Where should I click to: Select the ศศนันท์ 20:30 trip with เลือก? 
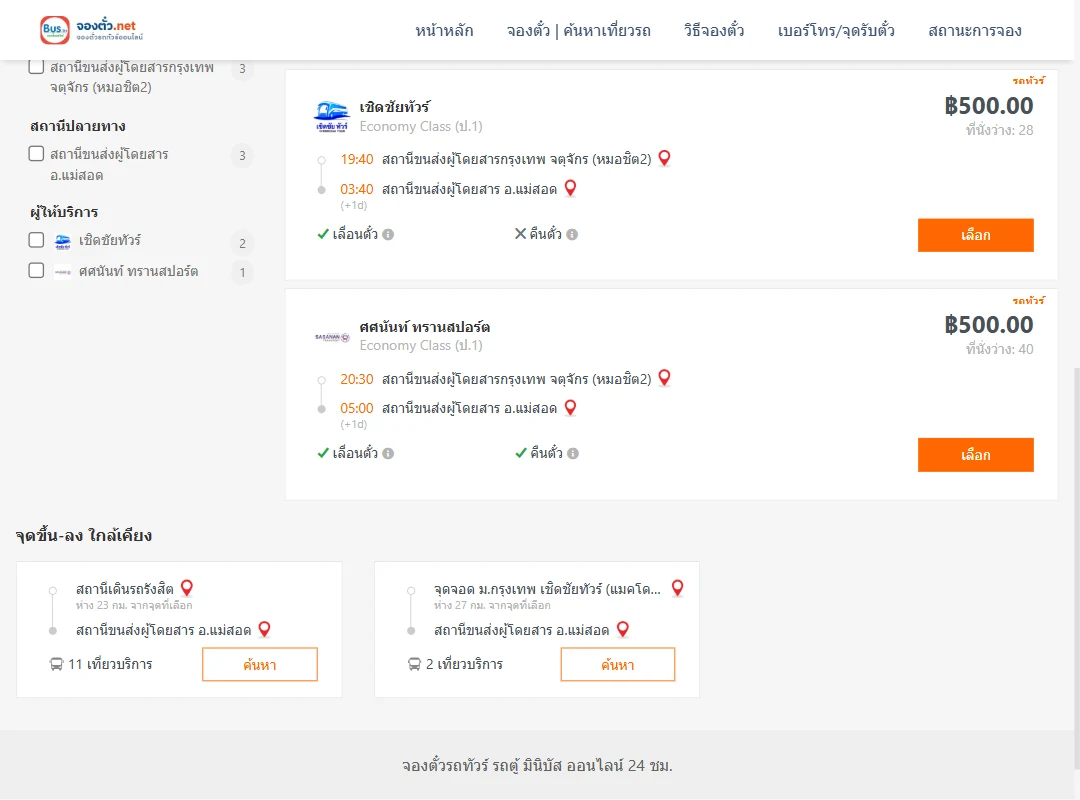coord(975,455)
